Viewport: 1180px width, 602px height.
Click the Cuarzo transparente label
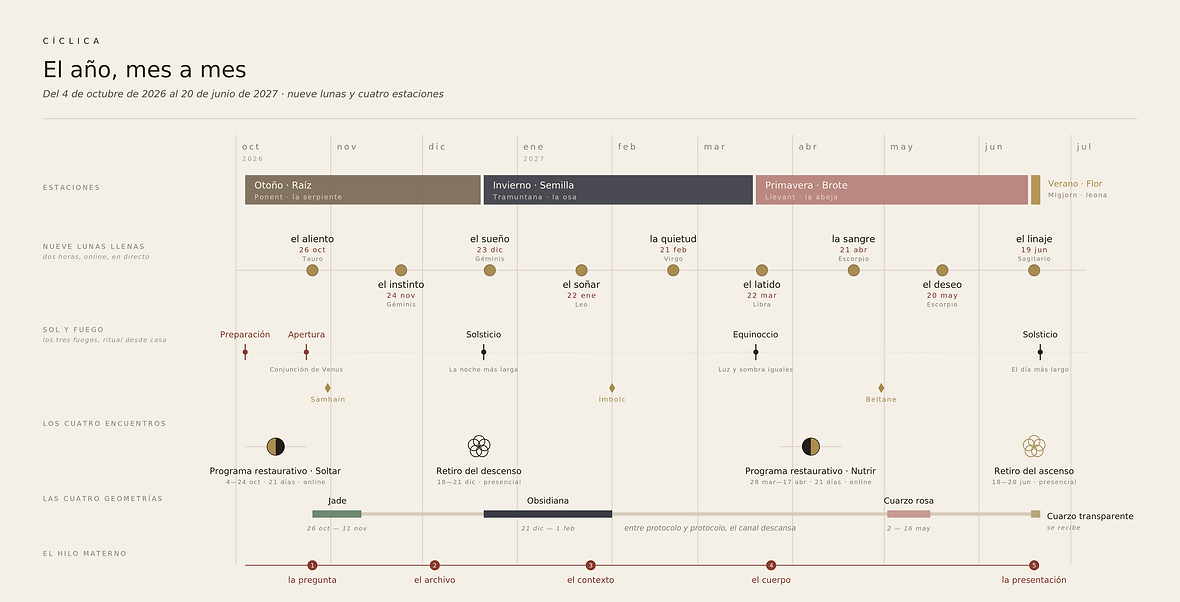(1090, 516)
